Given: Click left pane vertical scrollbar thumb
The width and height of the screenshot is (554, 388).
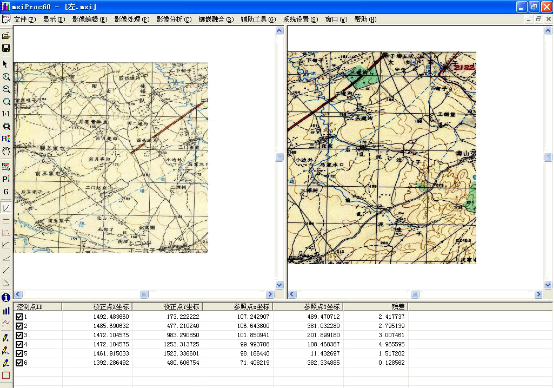Looking at the screenshot, I should point(279,157).
